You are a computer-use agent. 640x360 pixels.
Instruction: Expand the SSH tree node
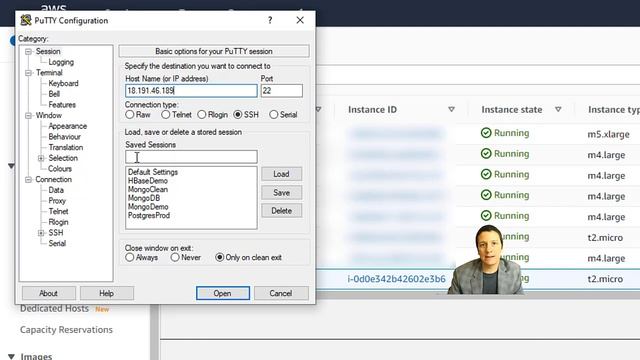(41, 233)
